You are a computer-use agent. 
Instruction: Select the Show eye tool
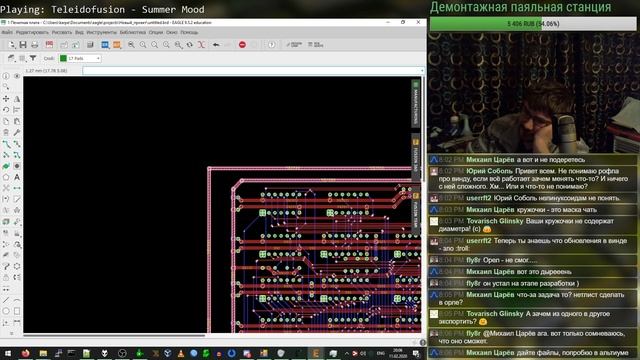(17, 76)
